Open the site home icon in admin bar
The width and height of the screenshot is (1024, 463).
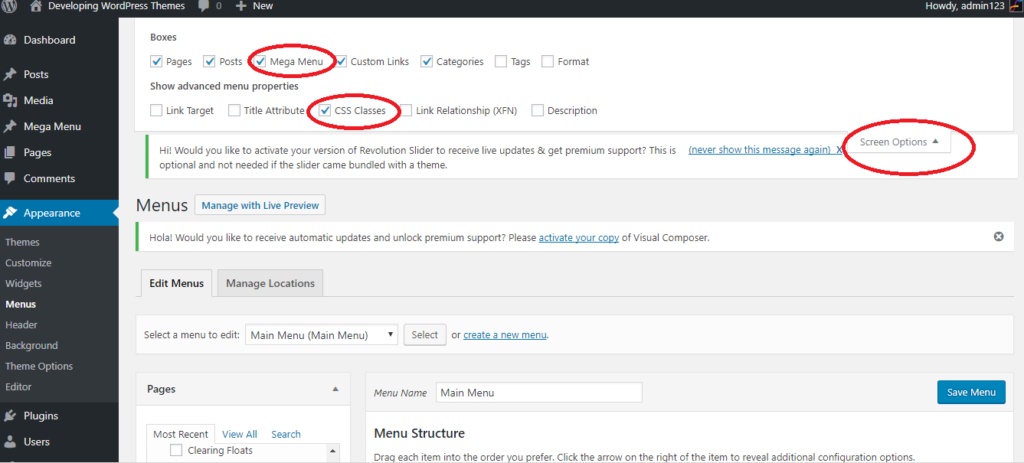[35, 6]
